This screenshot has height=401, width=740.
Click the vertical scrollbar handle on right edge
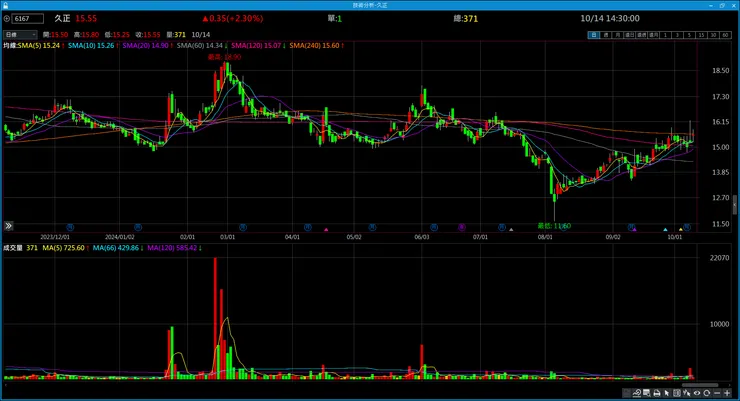tap(735, 205)
